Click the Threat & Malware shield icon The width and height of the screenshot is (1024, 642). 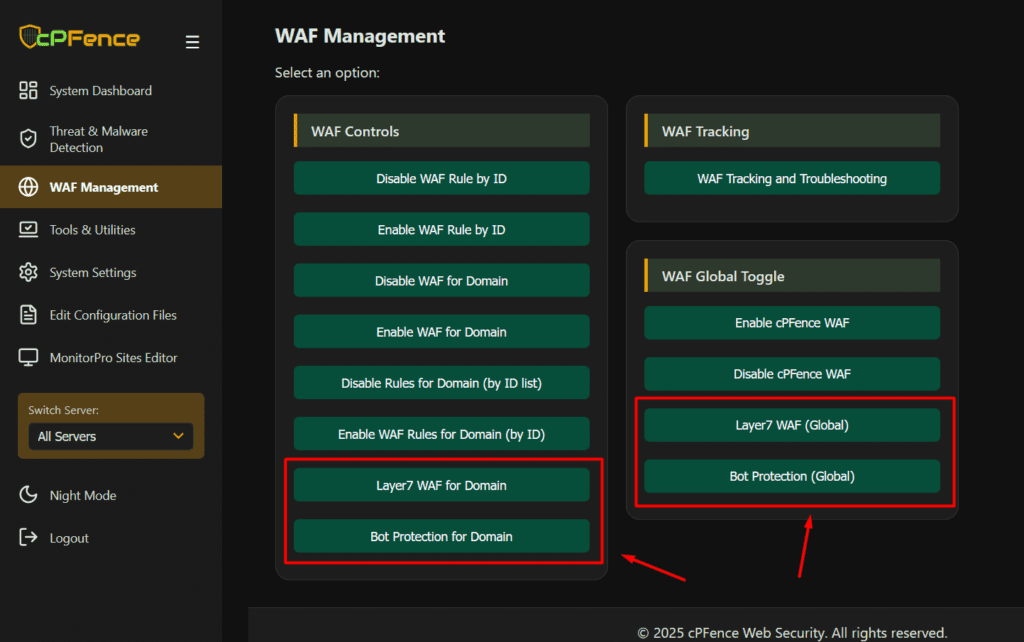click(x=28, y=138)
